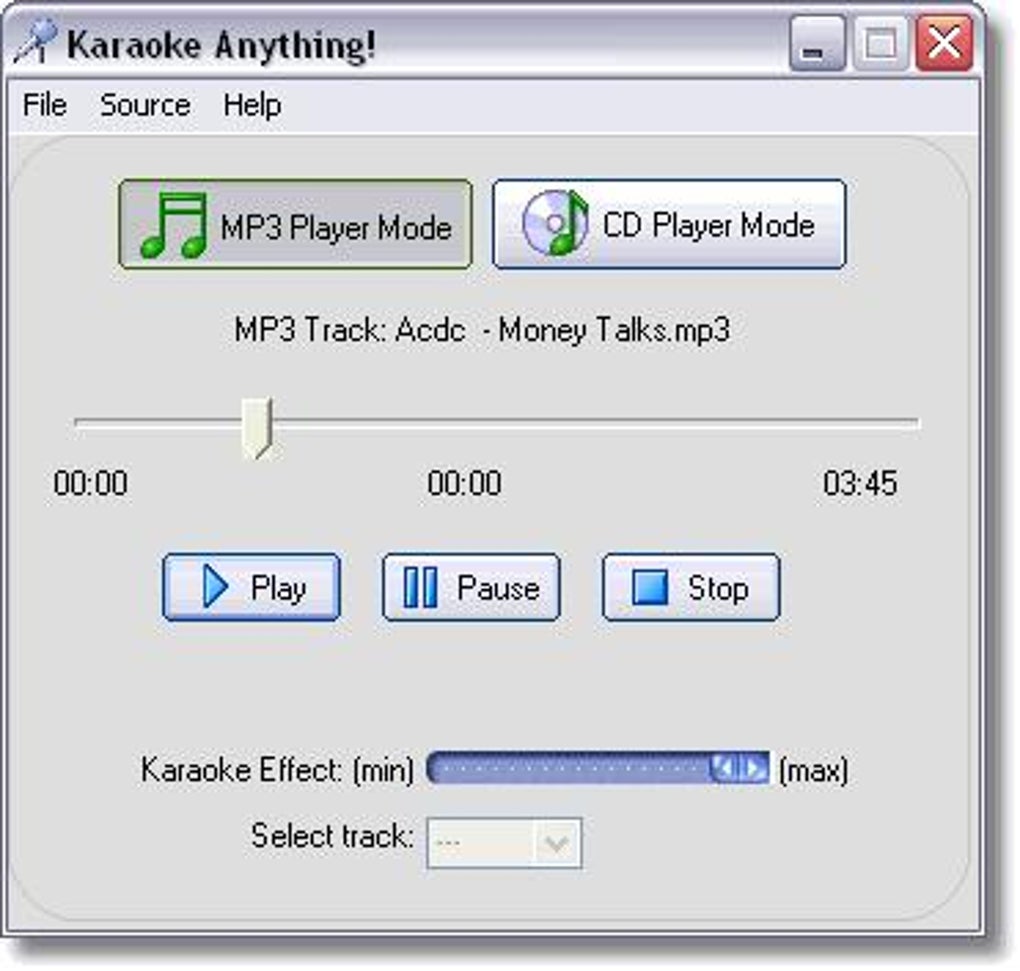Open the Source menu
Image resolution: width=1020 pixels, height=971 pixels.
click(145, 105)
